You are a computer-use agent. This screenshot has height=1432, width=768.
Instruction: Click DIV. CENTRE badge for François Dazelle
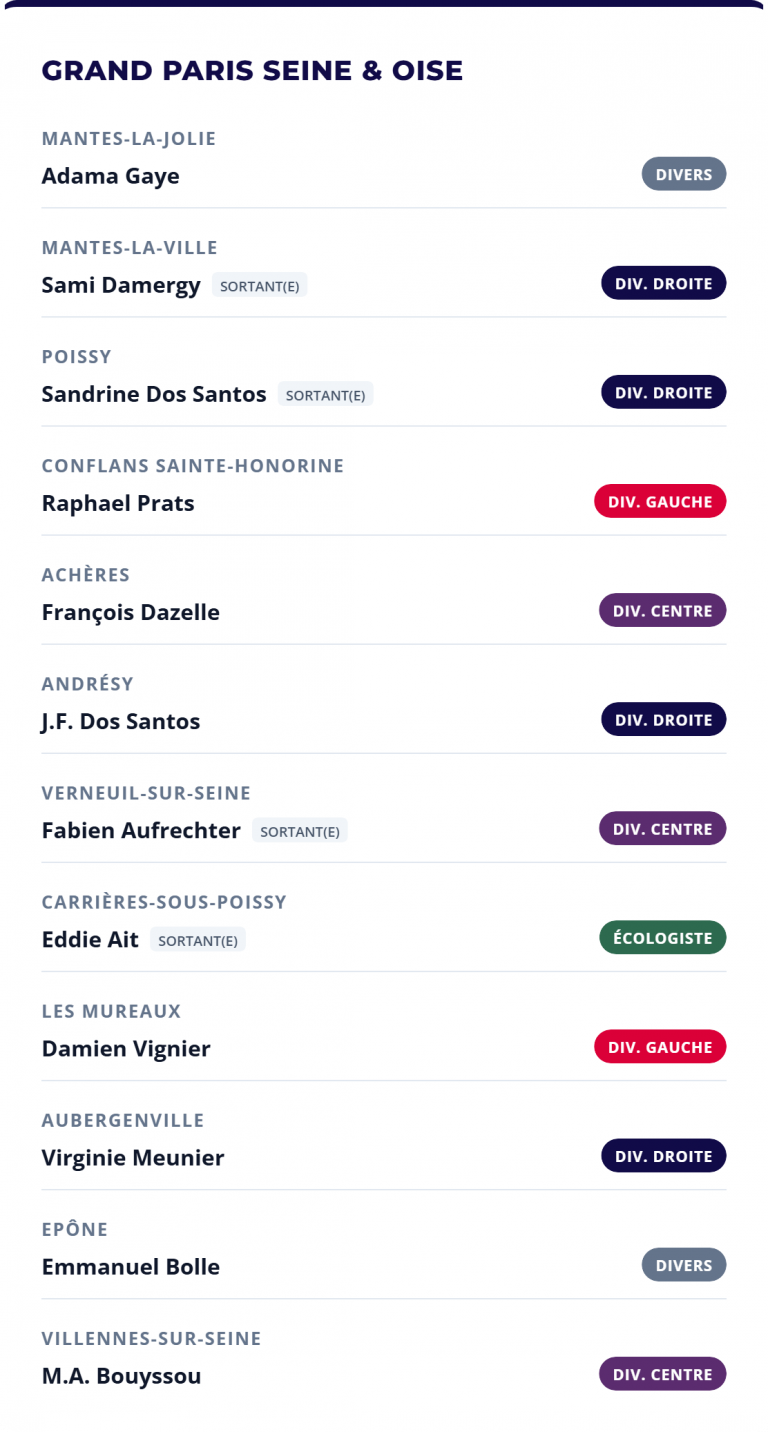click(662, 610)
